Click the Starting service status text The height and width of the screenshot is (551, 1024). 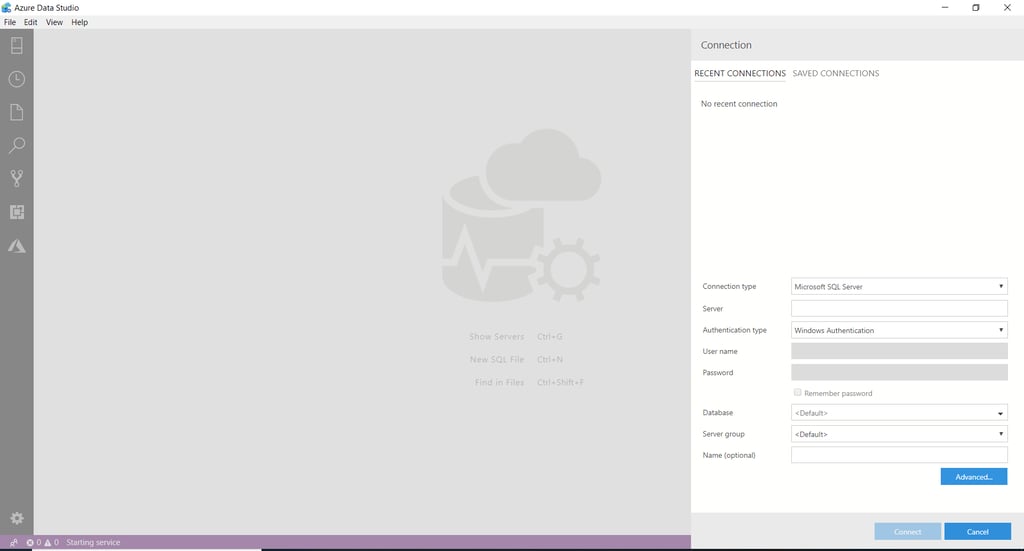93,543
